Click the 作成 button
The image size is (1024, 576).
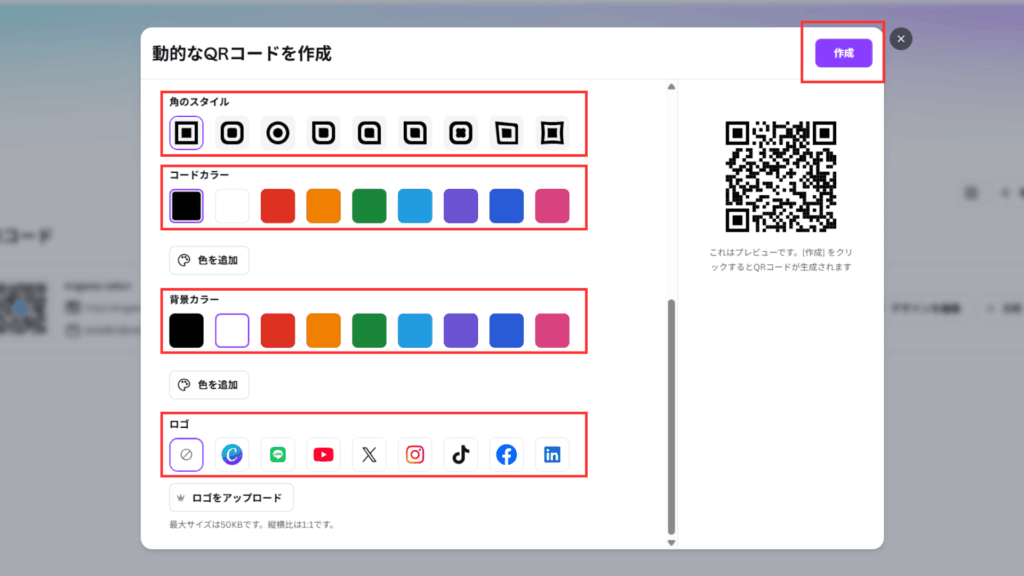(x=843, y=53)
